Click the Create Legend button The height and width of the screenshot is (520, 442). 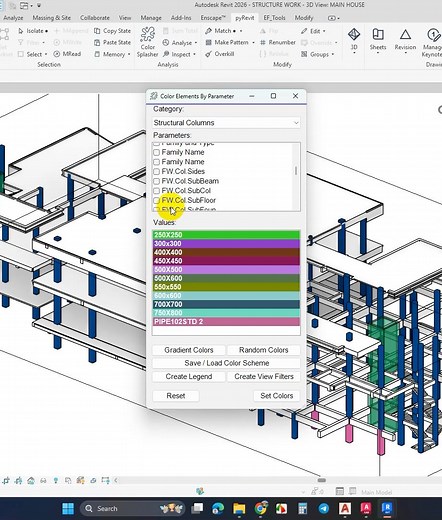(x=189, y=376)
